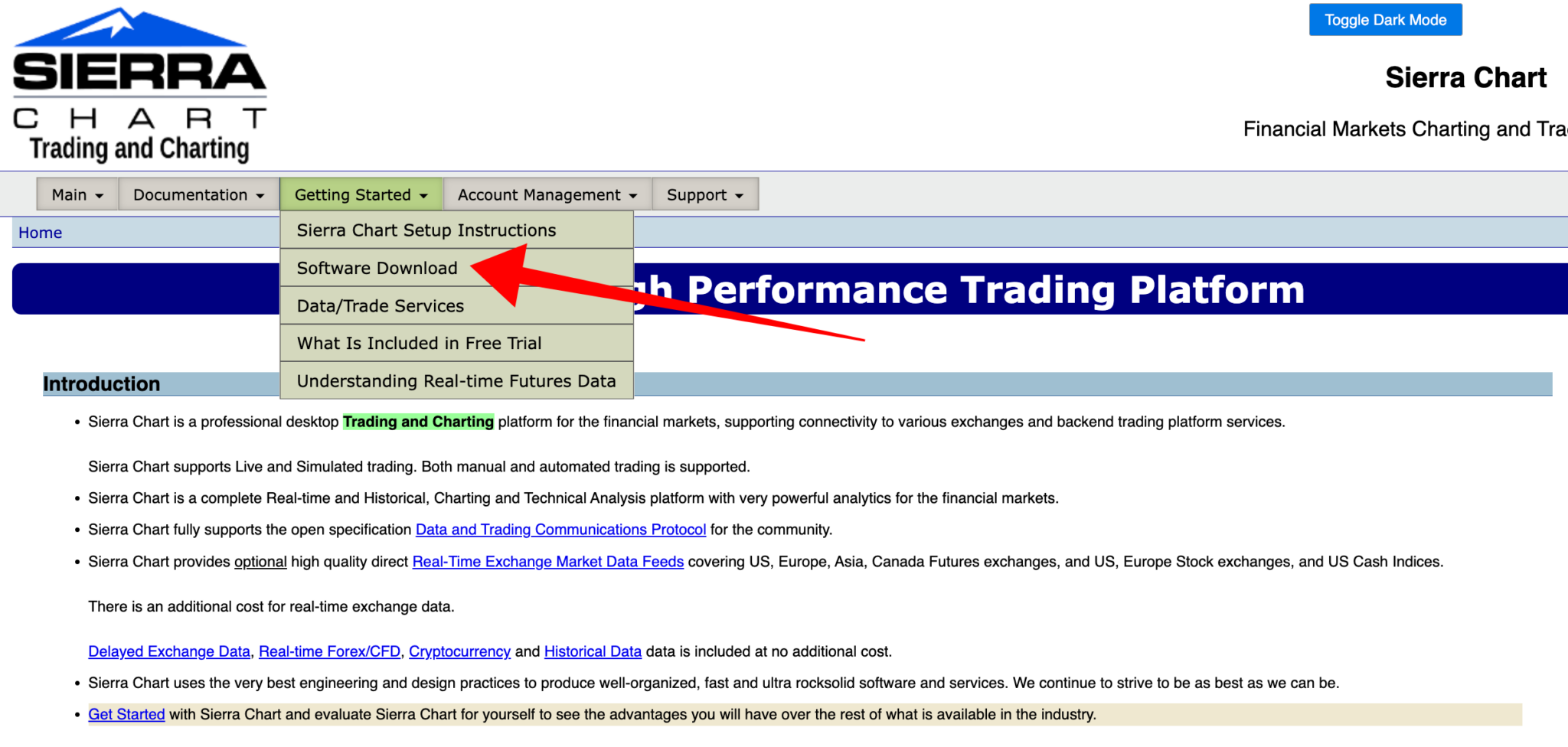1568x747 pixels.
Task: Navigate to Home via the breadcrumb
Action: coord(40,232)
